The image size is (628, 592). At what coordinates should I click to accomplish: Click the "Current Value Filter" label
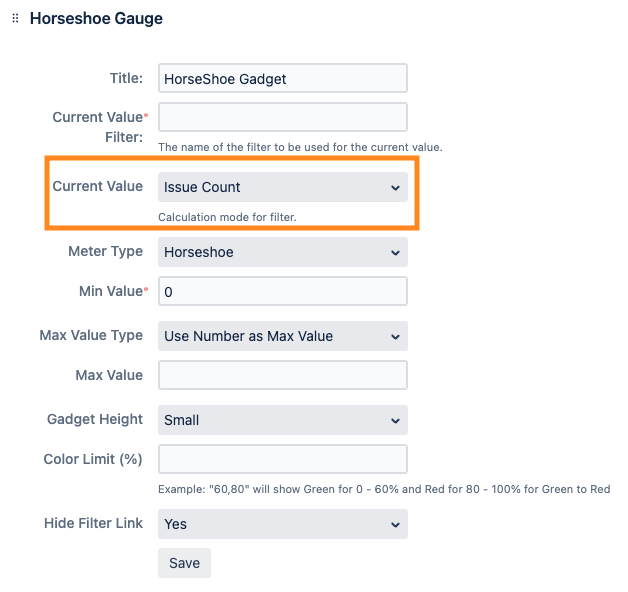pyautogui.click(x=97, y=126)
